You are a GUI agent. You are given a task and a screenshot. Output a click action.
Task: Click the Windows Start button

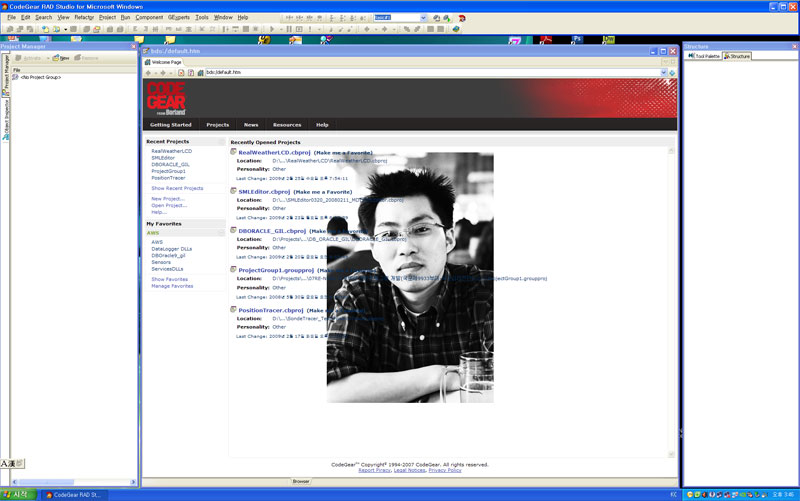(x=18, y=494)
